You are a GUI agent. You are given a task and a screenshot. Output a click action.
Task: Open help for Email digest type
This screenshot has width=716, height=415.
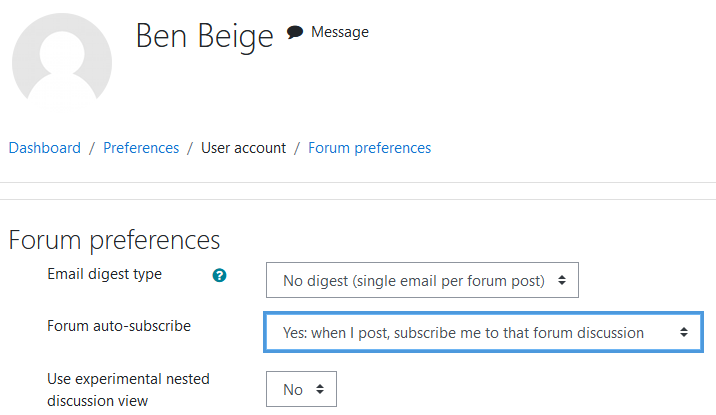219,275
